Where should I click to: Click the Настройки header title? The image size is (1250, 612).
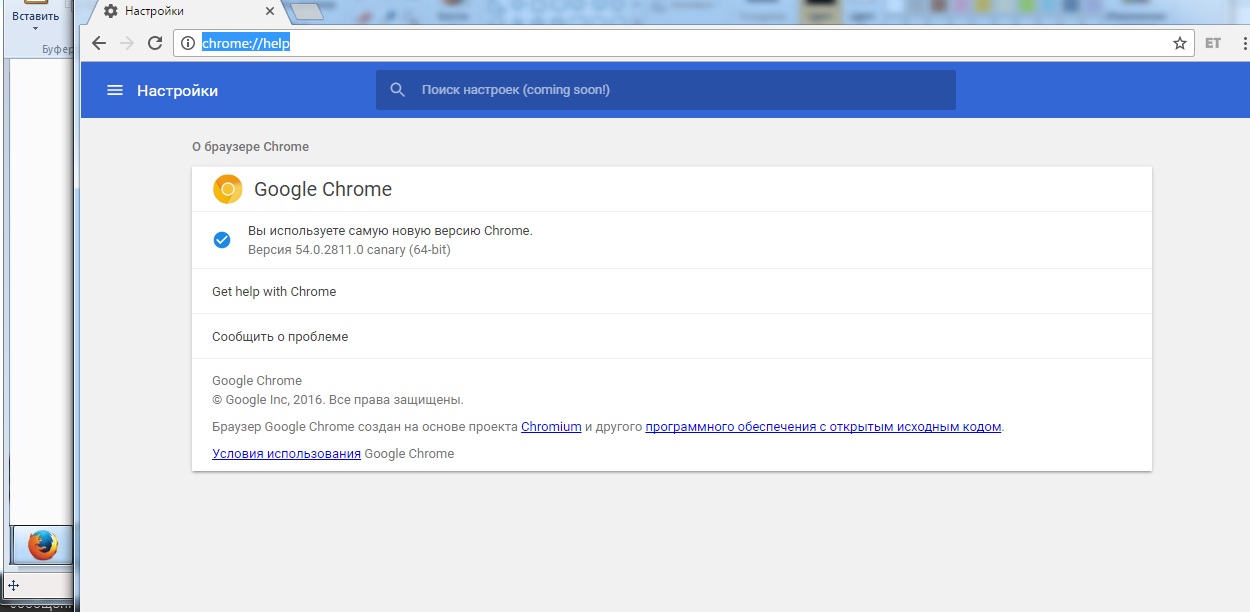click(x=177, y=91)
